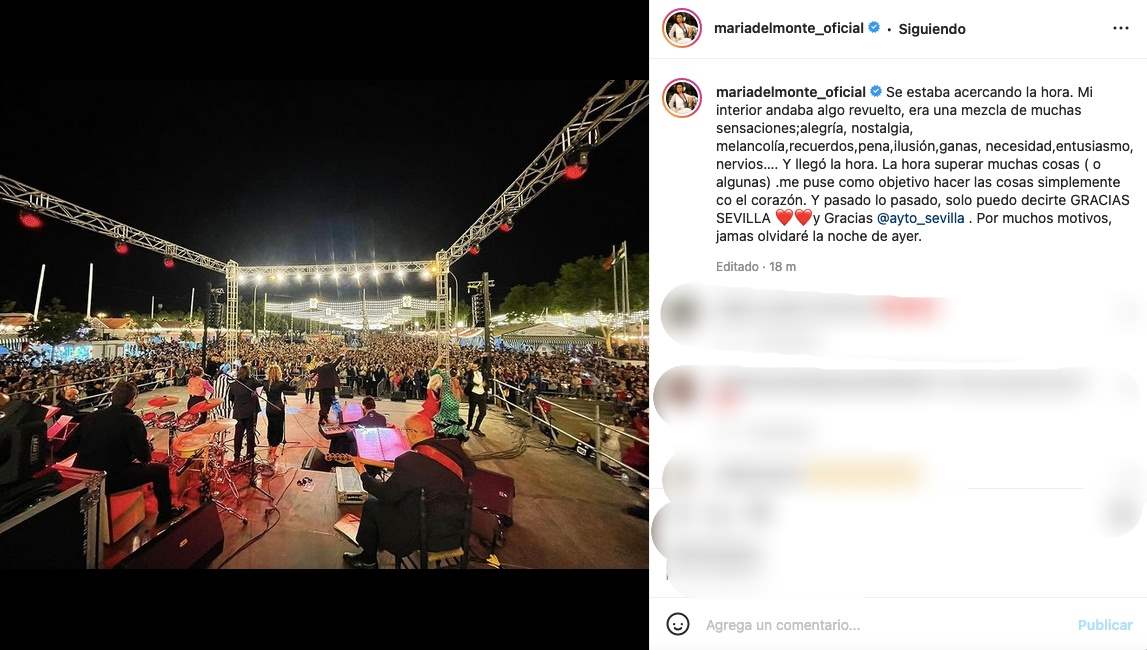Toggle the Siguiendo following status
Viewport: 1147px width, 650px height.
click(x=932, y=29)
